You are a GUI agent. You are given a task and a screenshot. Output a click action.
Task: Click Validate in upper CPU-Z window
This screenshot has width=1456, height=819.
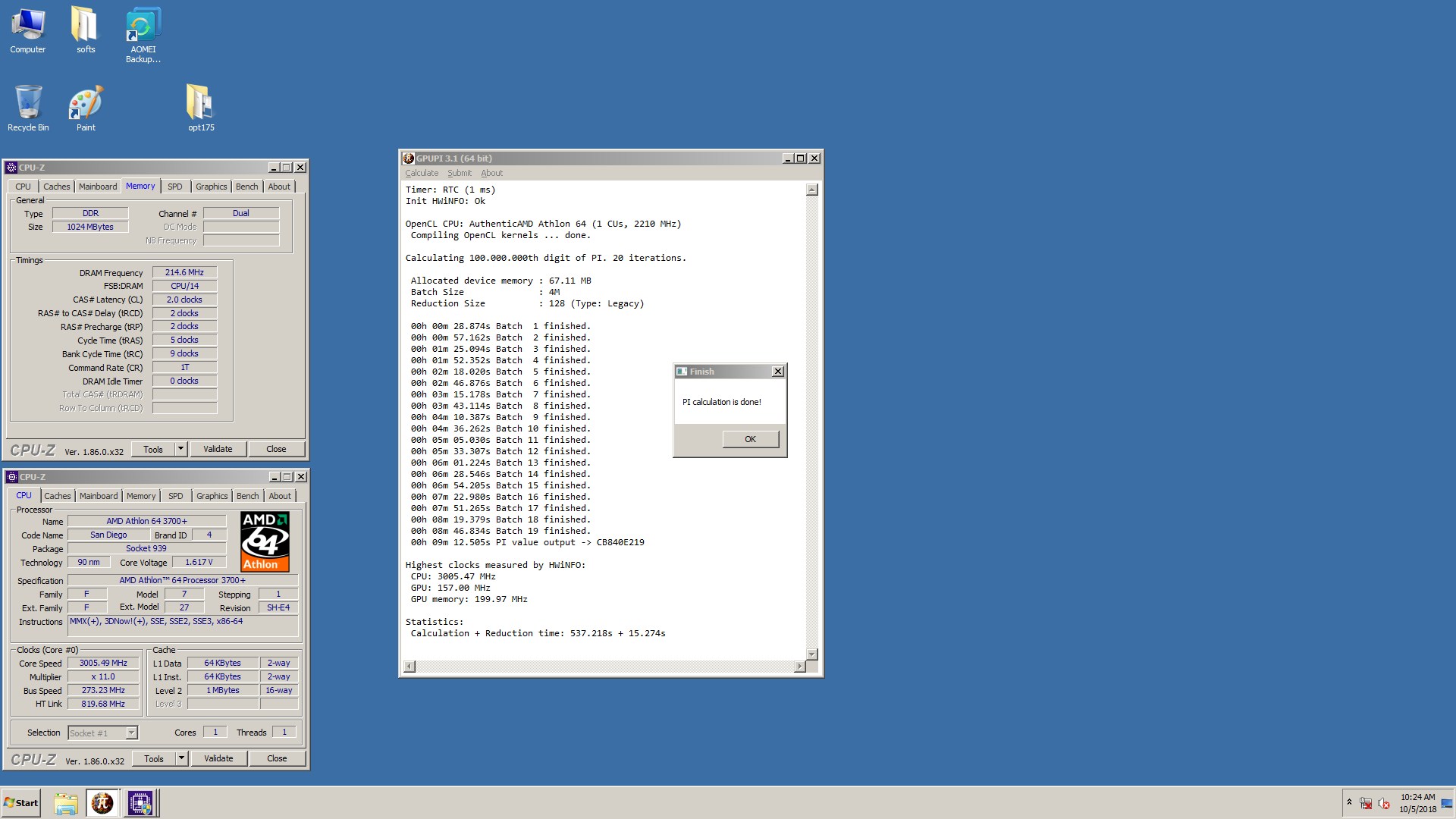point(218,449)
